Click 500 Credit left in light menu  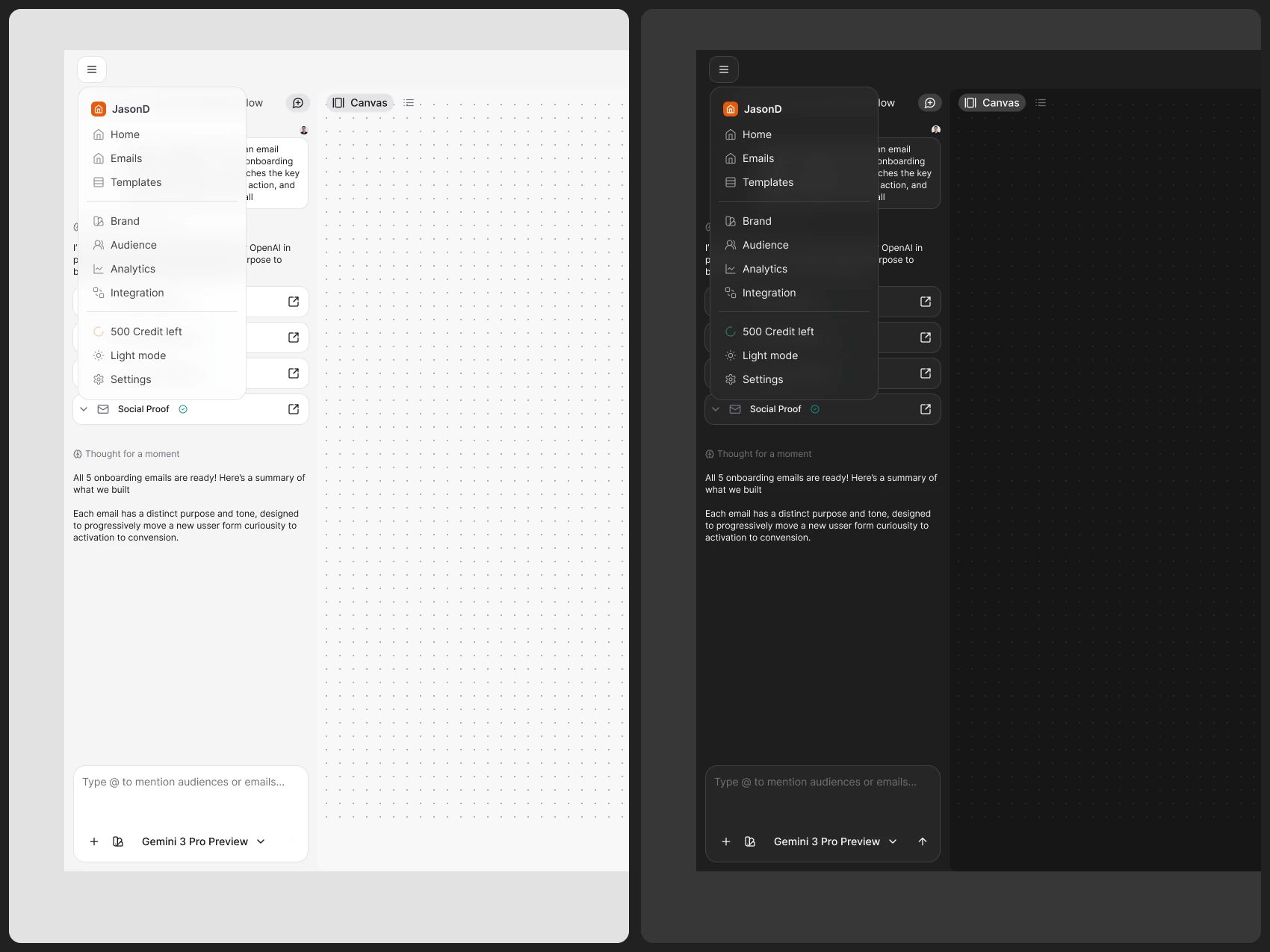pos(162,332)
